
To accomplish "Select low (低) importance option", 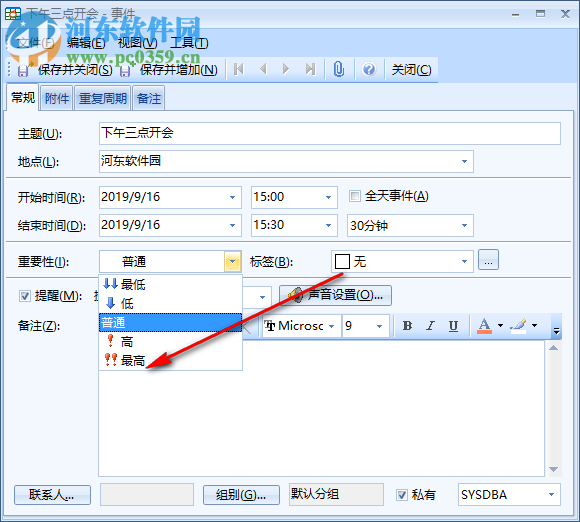I will click(171, 304).
